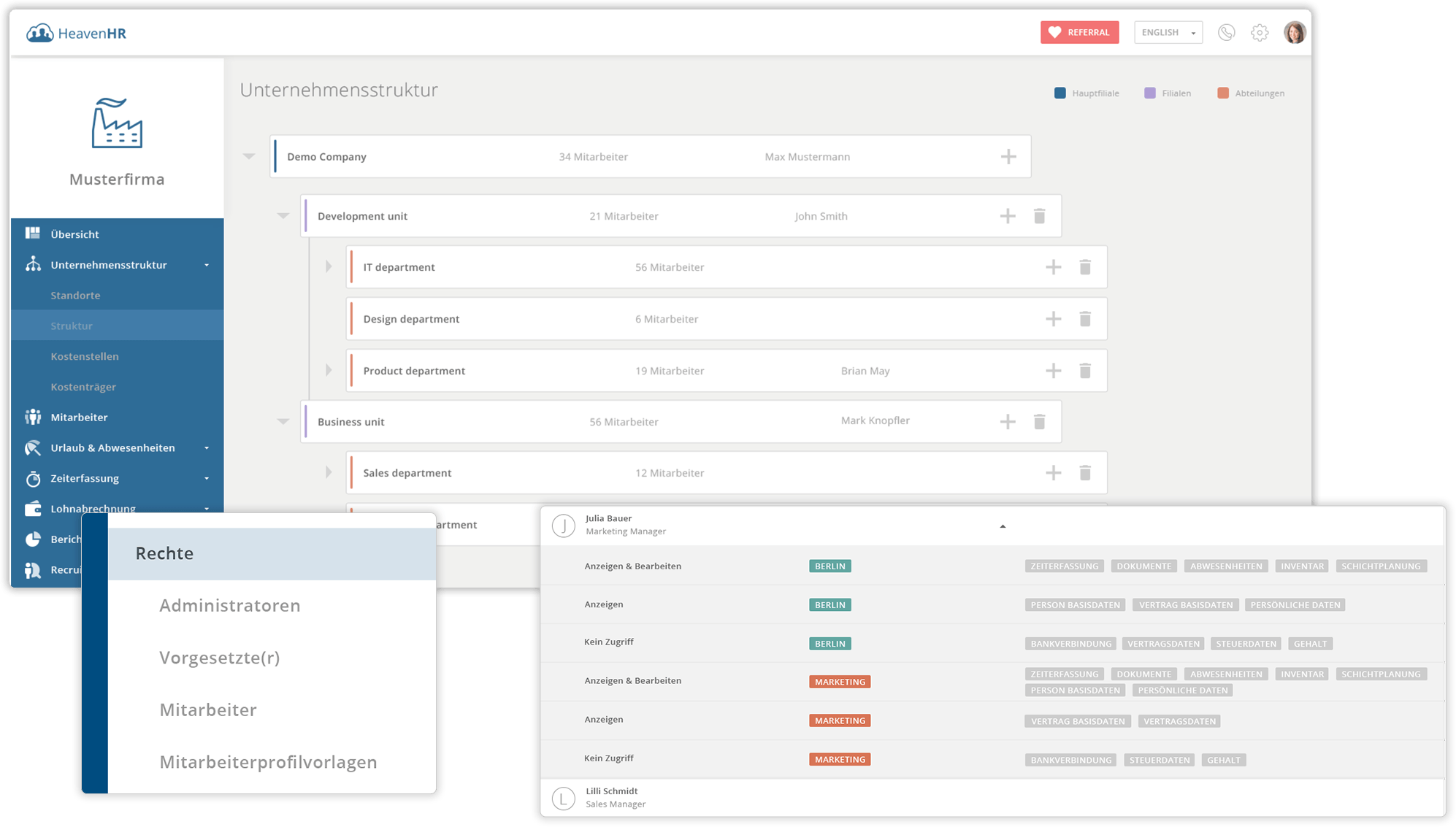The height and width of the screenshot is (827, 1456).
Task: Click the Rechte menu header
Action: (x=272, y=553)
